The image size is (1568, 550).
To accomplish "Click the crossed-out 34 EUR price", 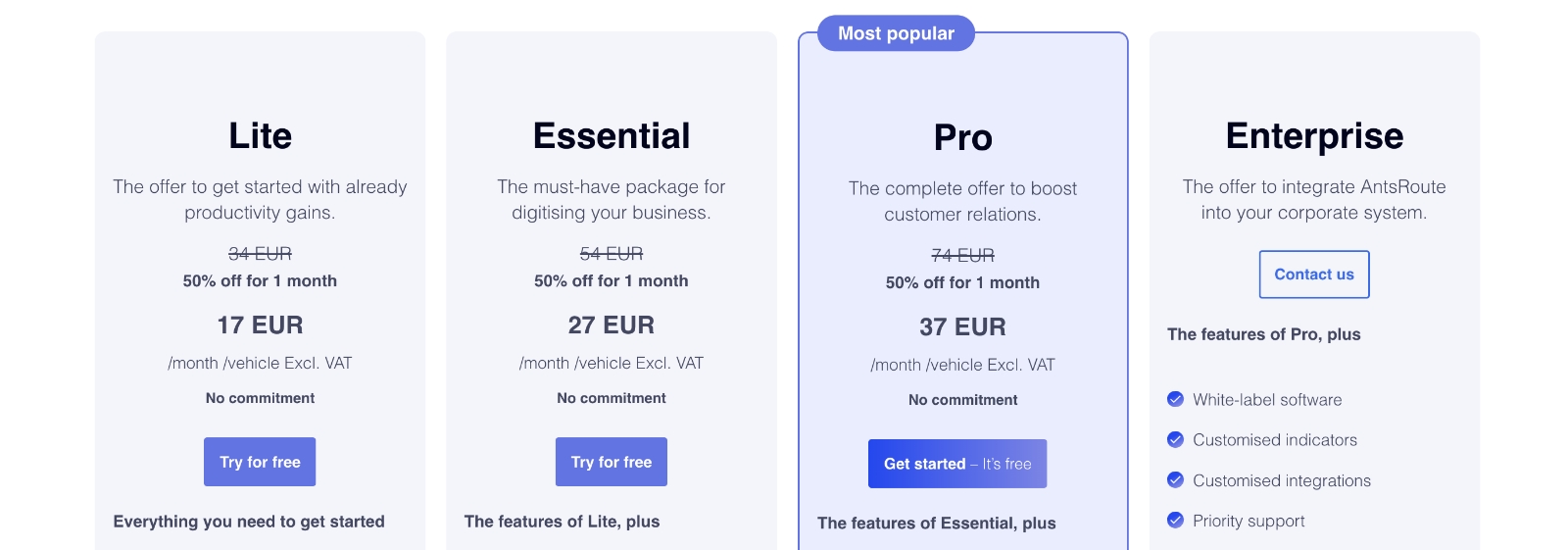I will [260, 254].
